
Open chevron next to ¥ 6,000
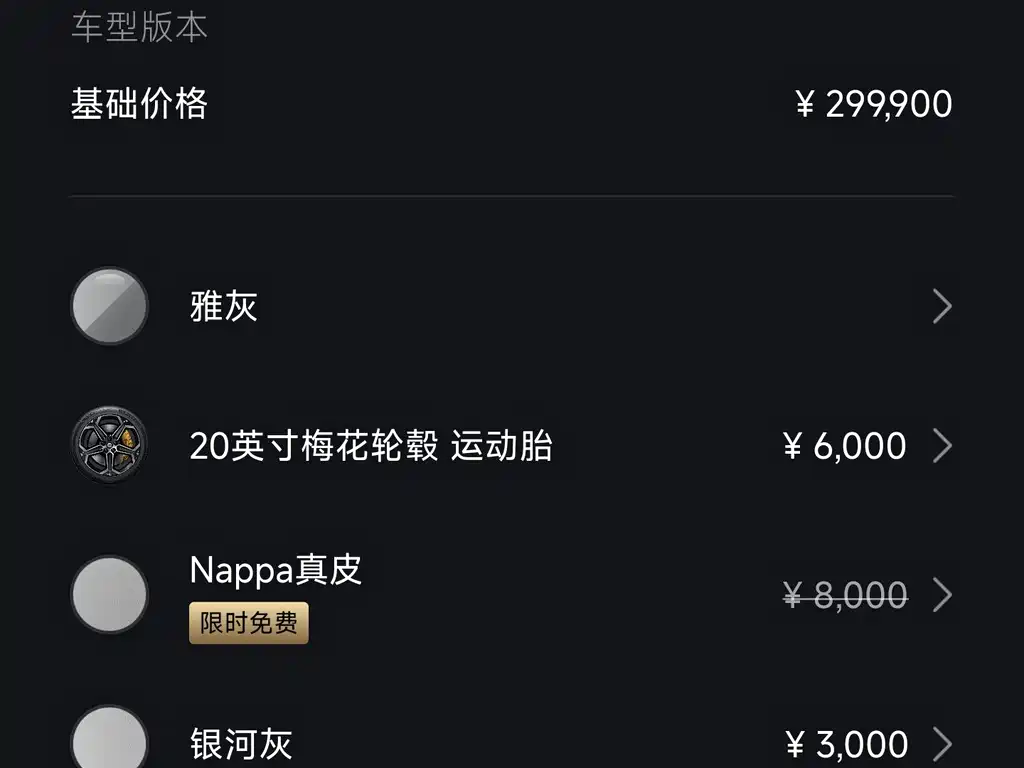tap(941, 445)
